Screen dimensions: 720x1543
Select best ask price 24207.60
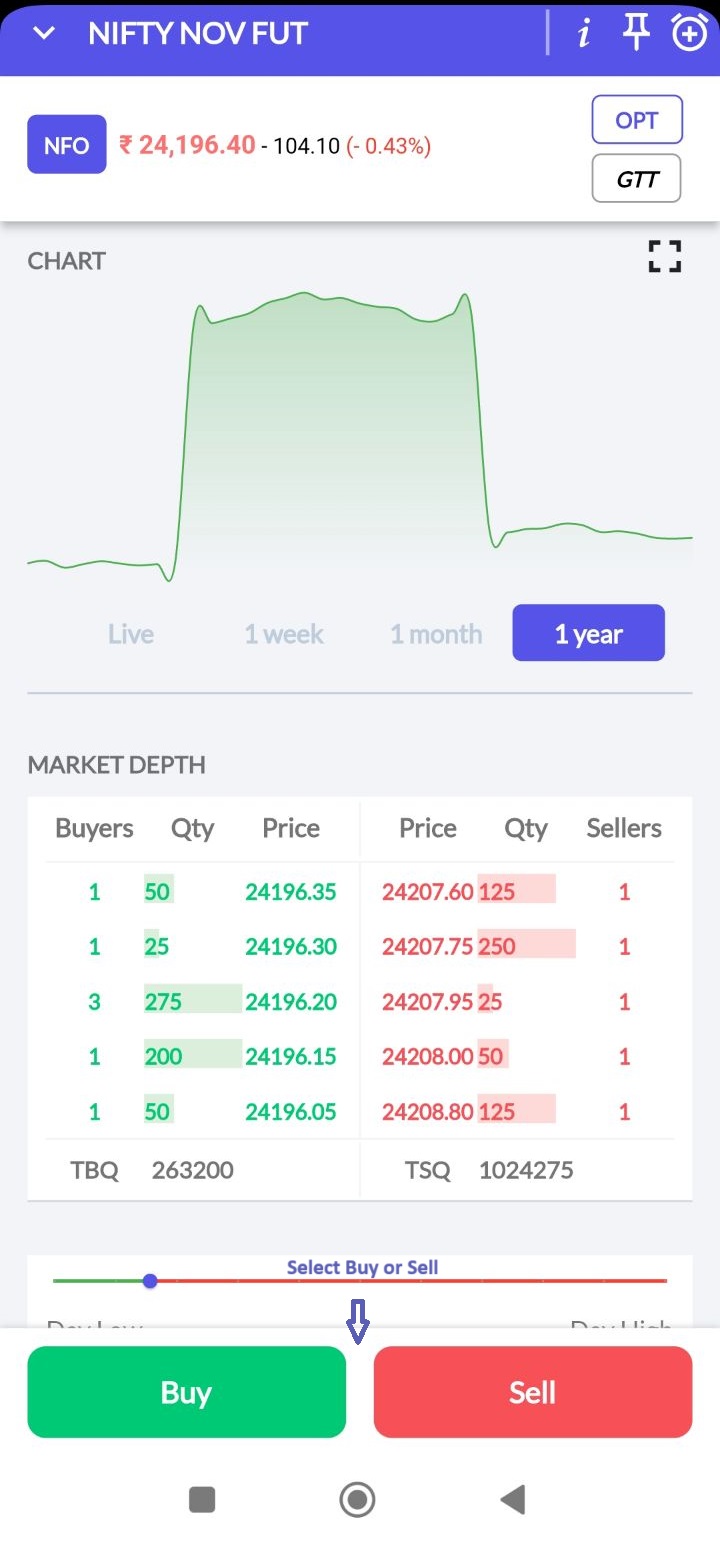coord(427,891)
